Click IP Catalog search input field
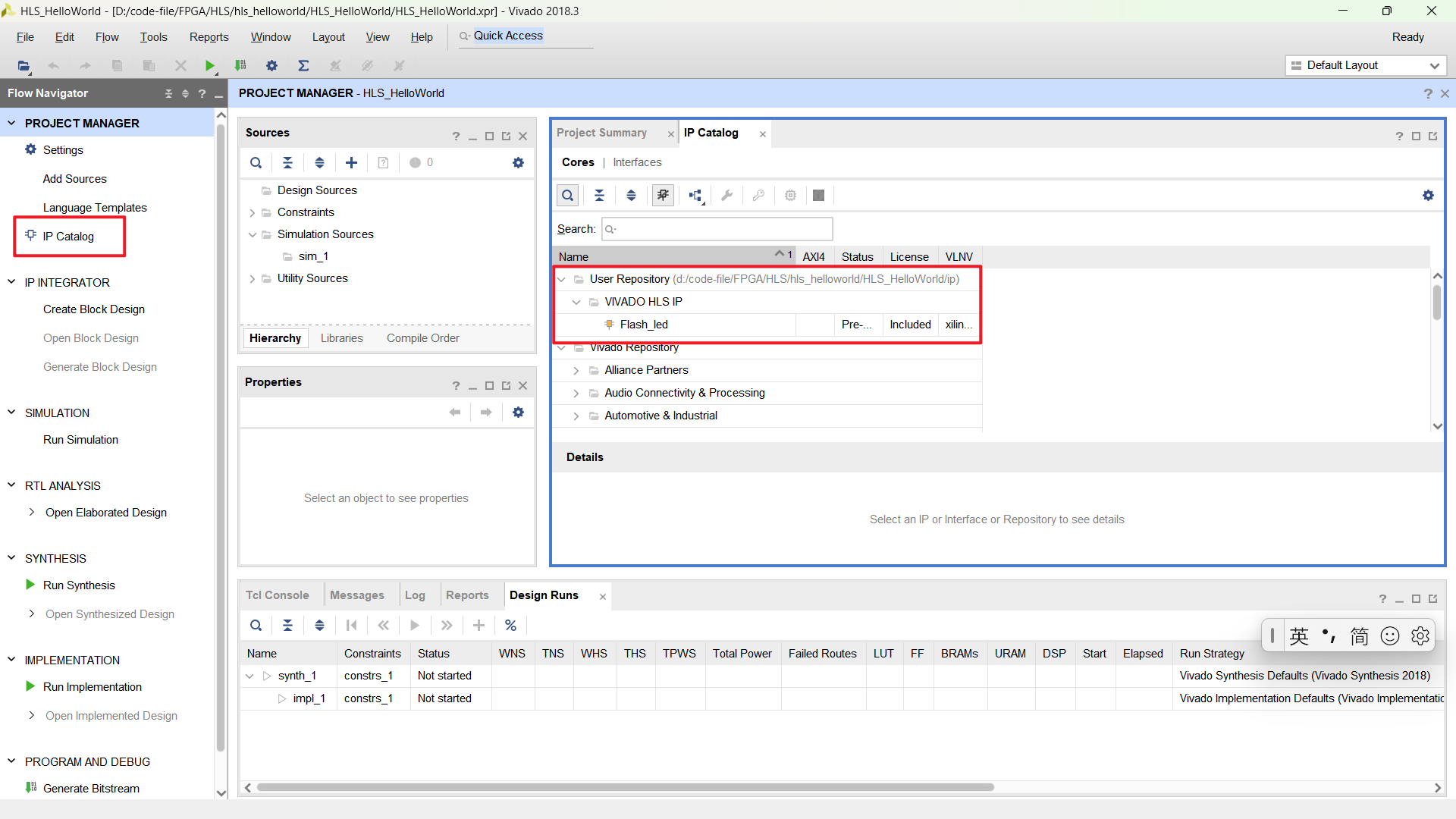The height and width of the screenshot is (819, 1456). tap(717, 229)
